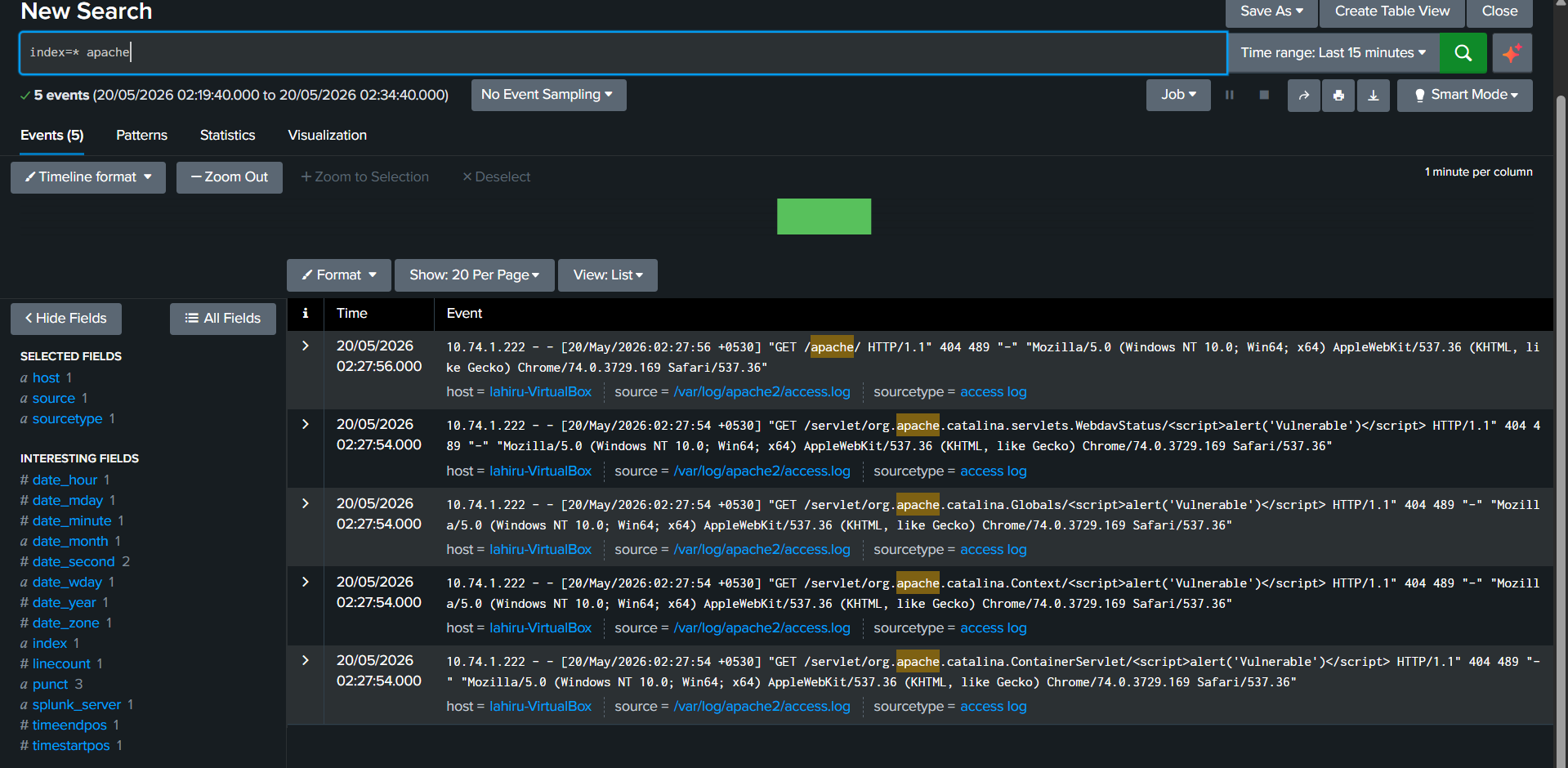Click source path in the first event
The width and height of the screenshot is (1568, 768).
pos(762,392)
